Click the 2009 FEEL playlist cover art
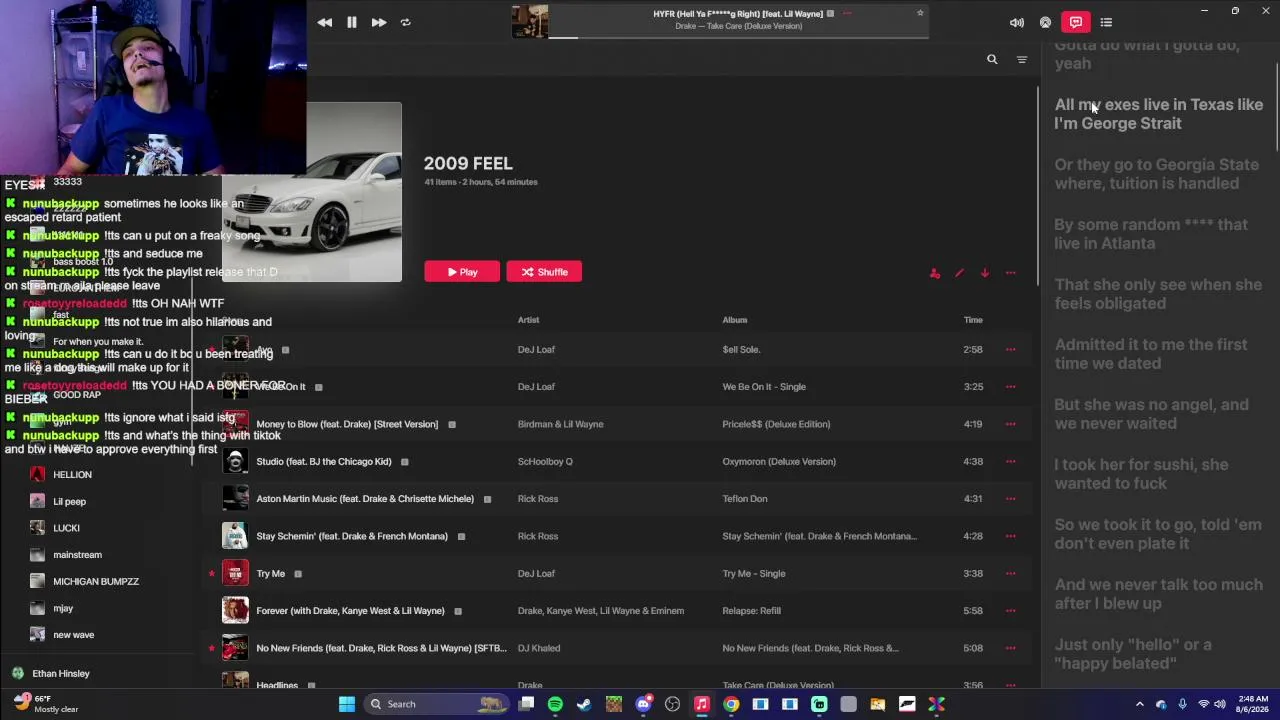 tap(311, 191)
